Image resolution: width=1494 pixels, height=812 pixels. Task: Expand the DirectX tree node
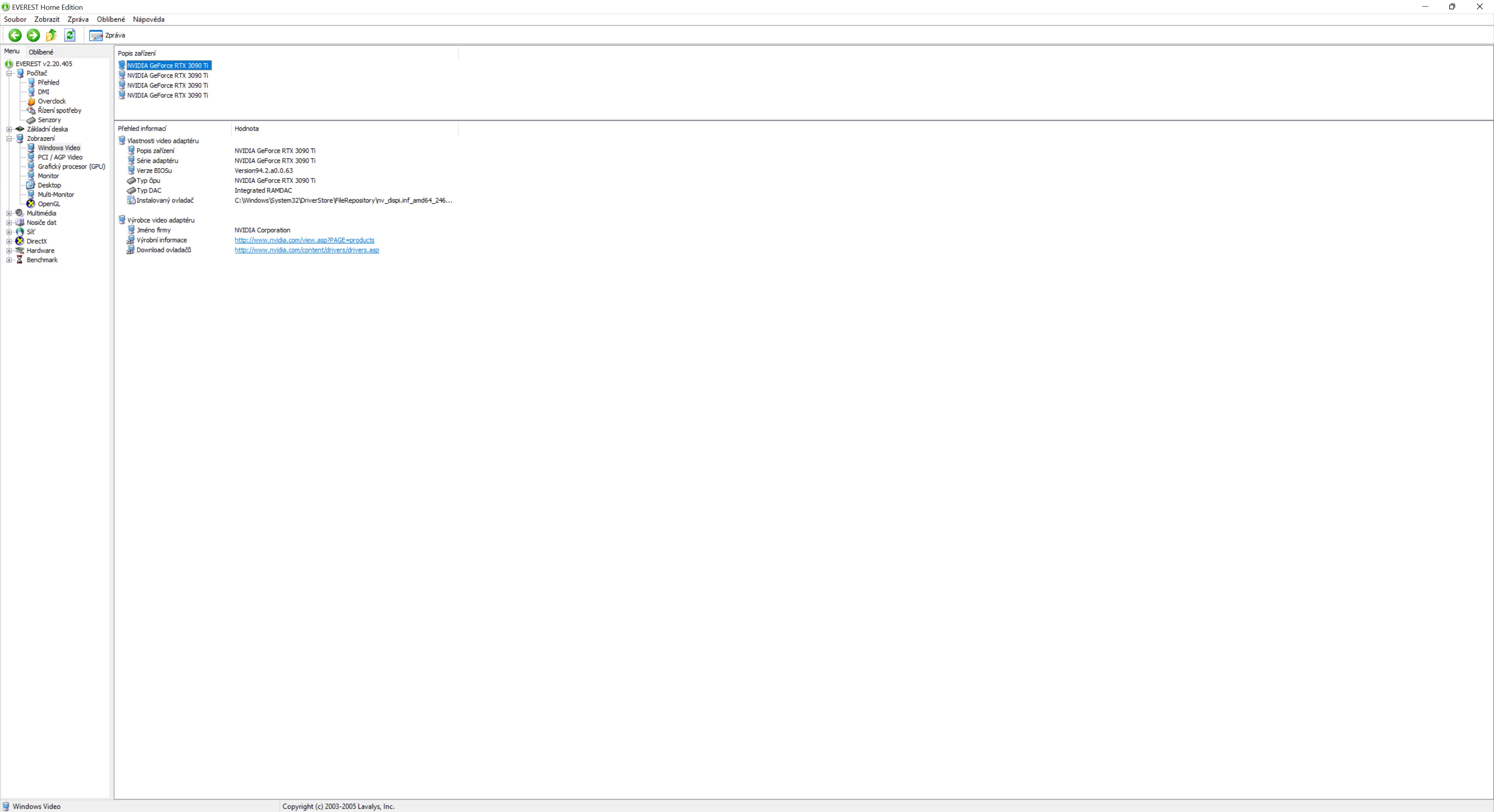tap(9, 241)
